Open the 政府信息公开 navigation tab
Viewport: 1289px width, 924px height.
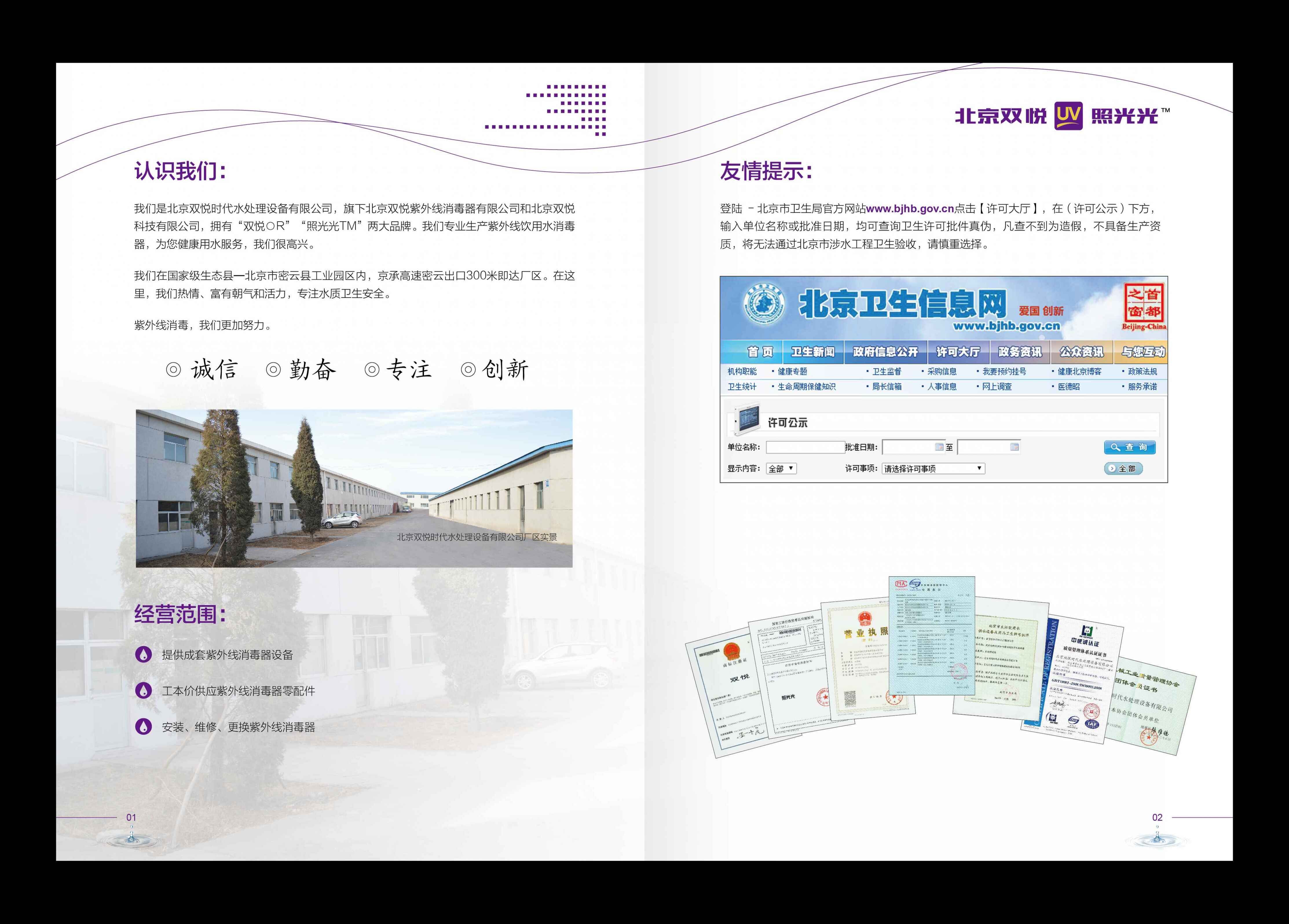pos(885,352)
